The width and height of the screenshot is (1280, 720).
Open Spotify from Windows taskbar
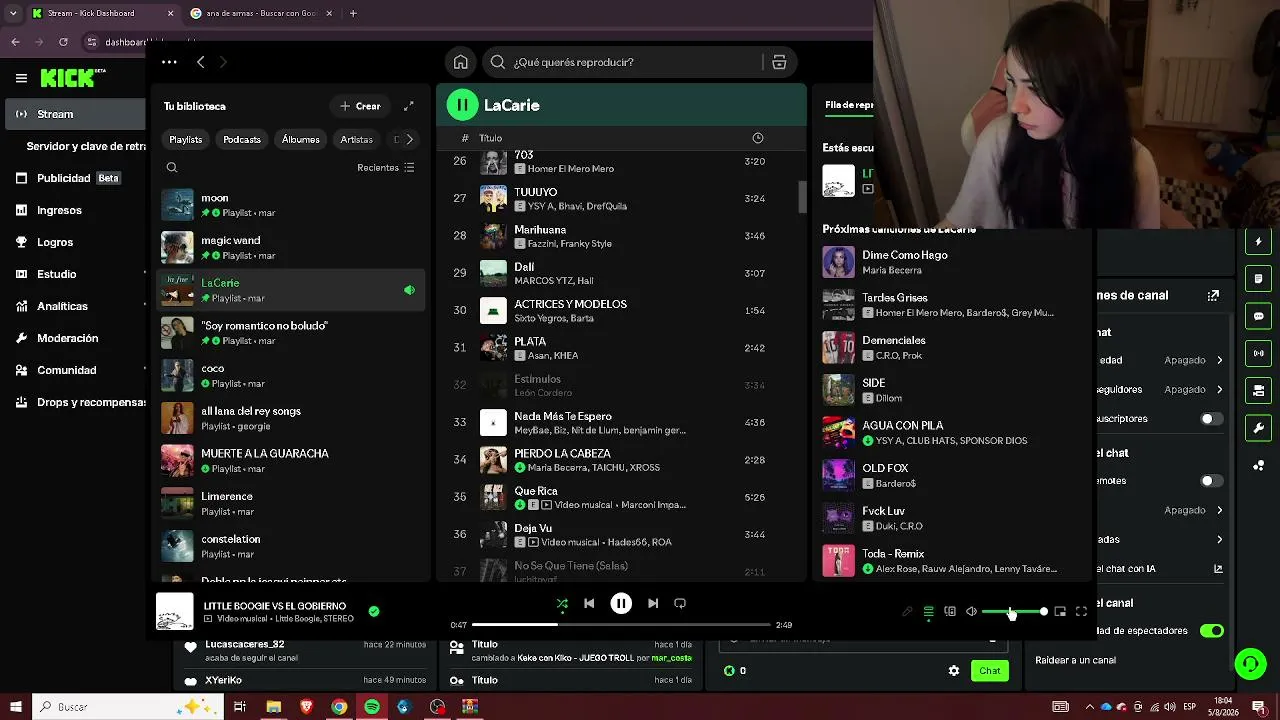coord(372,707)
